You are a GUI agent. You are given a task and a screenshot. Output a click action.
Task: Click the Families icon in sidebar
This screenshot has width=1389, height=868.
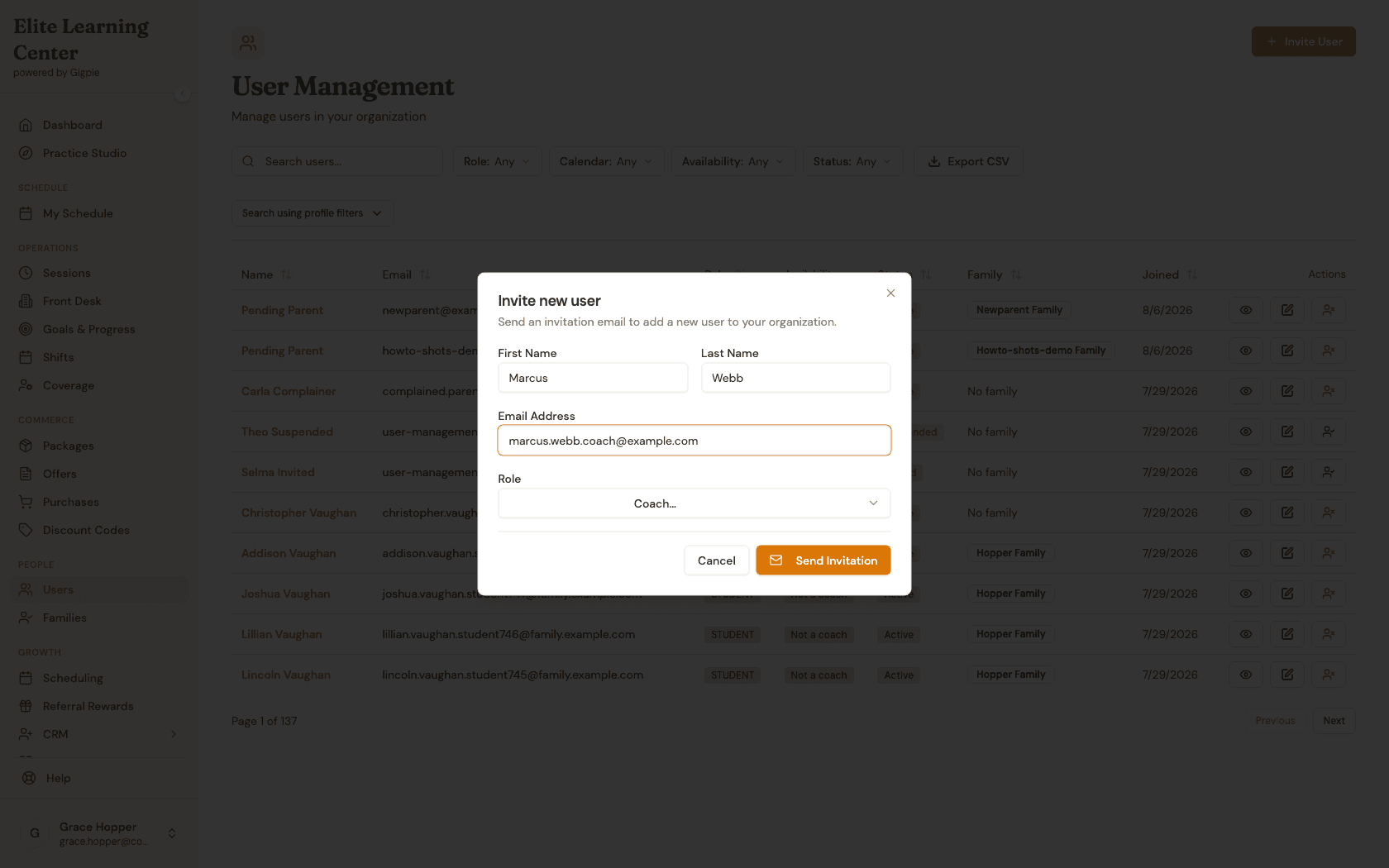click(x=26, y=618)
